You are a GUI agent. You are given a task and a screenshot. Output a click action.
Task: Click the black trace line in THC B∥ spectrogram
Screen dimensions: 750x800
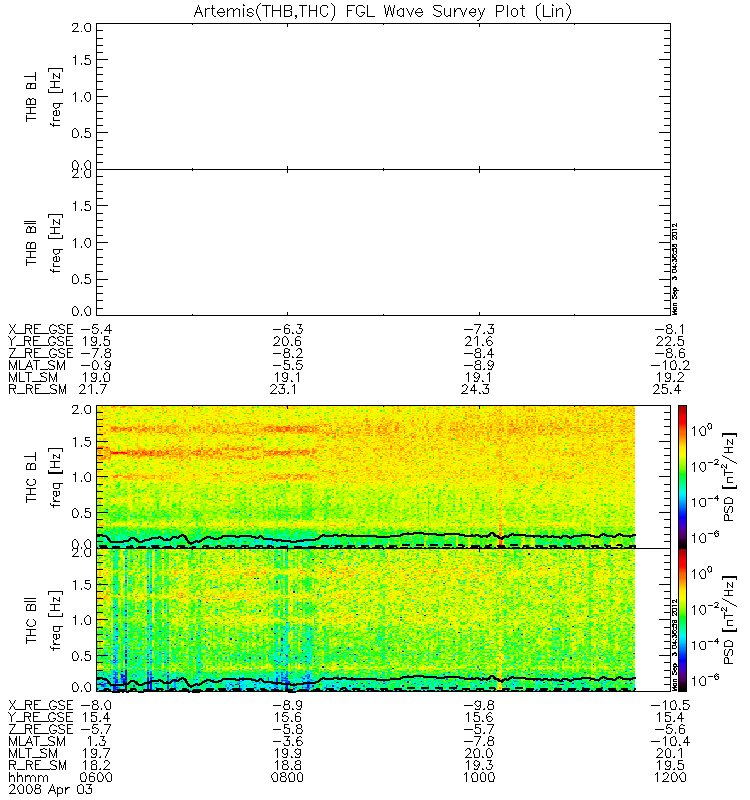click(x=365, y=680)
